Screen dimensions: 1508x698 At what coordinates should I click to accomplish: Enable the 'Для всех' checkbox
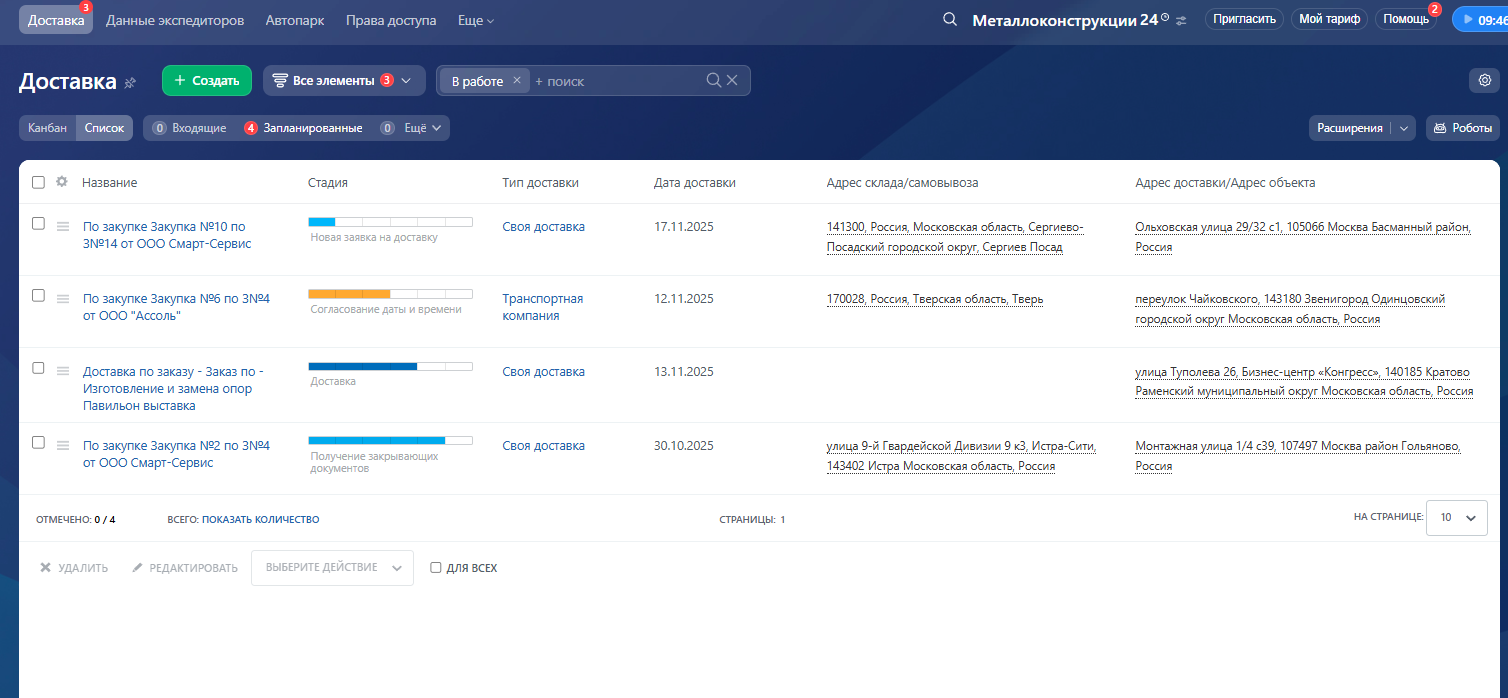click(x=436, y=568)
